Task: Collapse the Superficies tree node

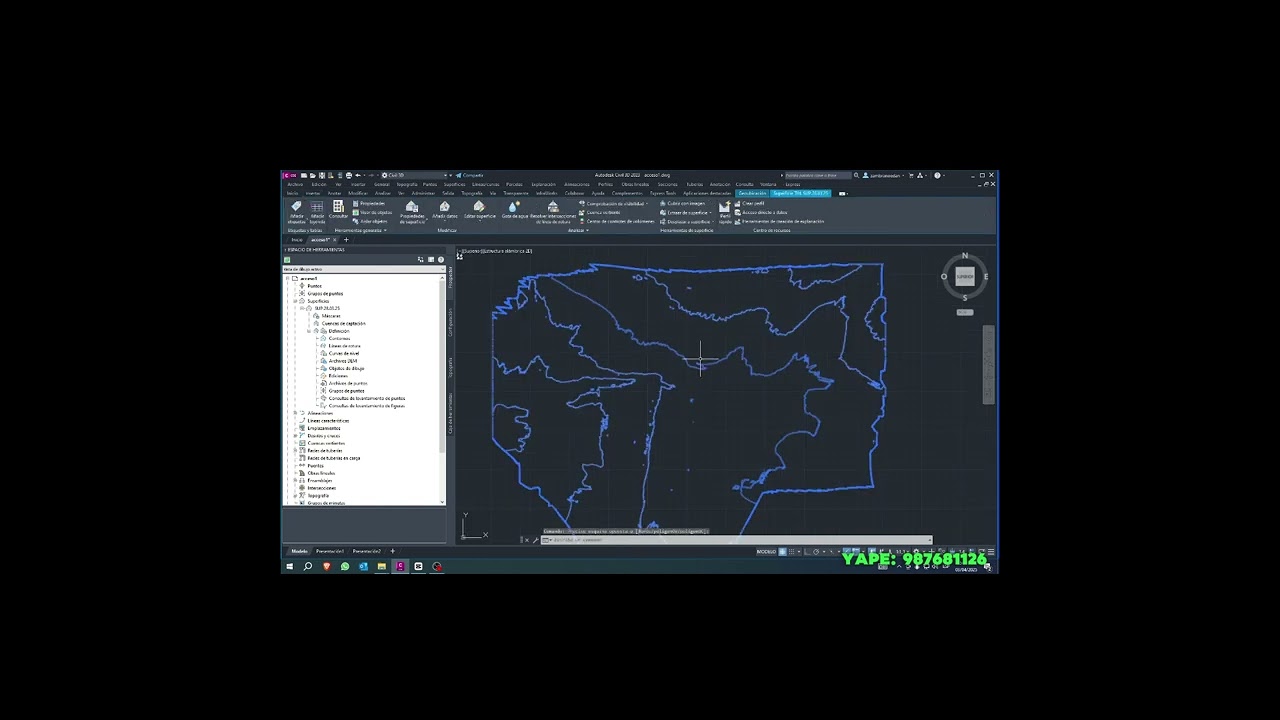Action: [295, 301]
